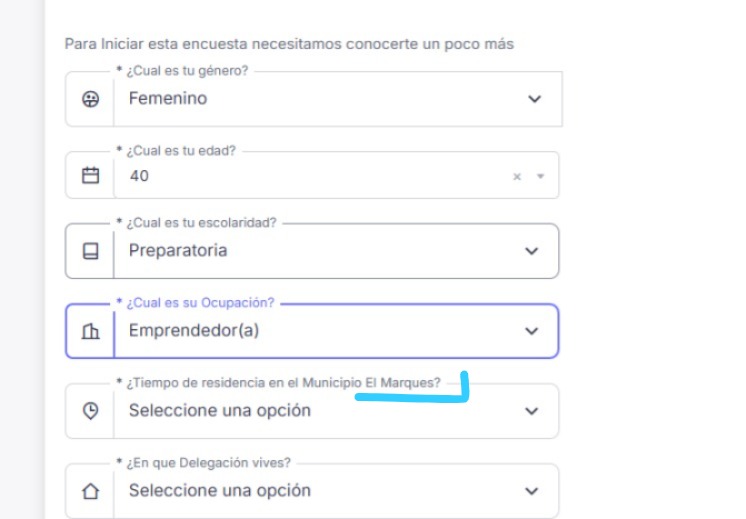Click the book icon for escolaridad
Image resolution: width=746 pixels, height=519 pixels.
(90, 251)
